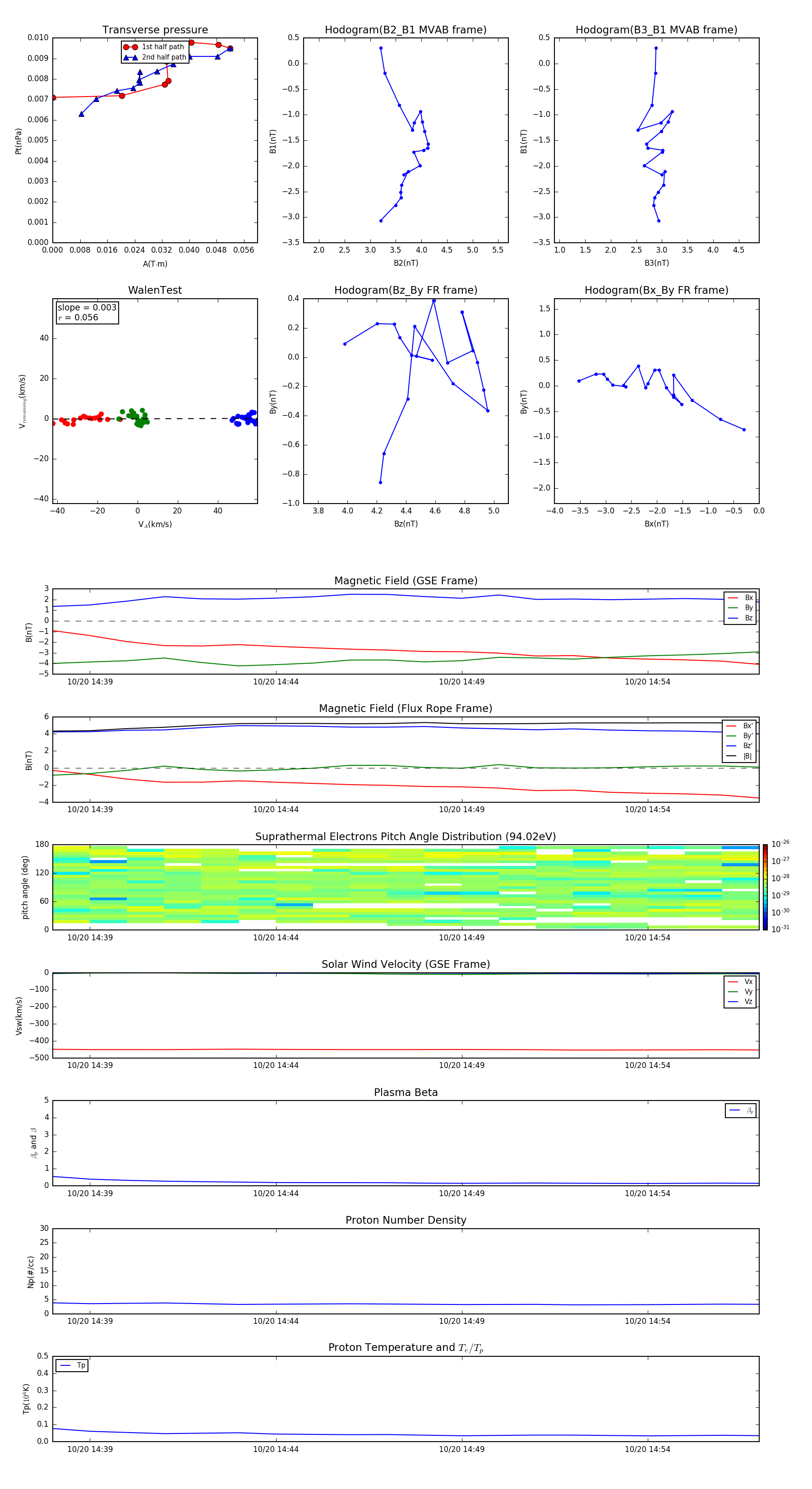Viewport: 812px width, 1489px height.
Task: Click Bz' legend entry in Flux Rope plot
Action: (x=739, y=746)
